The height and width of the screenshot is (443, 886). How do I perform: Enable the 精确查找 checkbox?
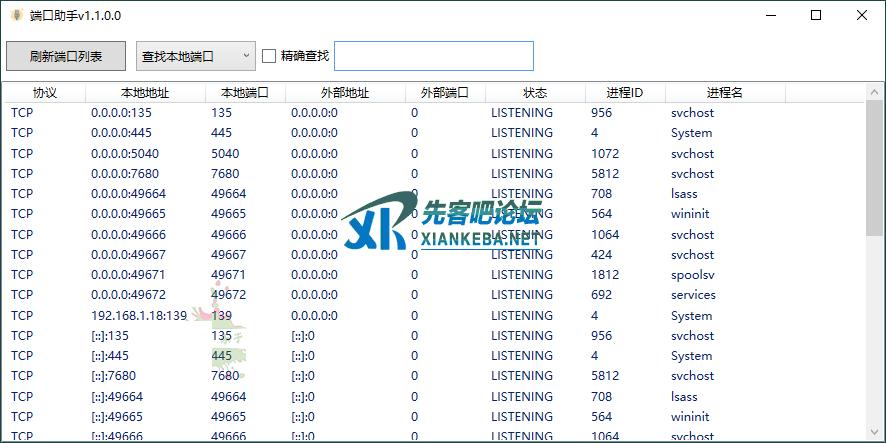[x=269, y=56]
